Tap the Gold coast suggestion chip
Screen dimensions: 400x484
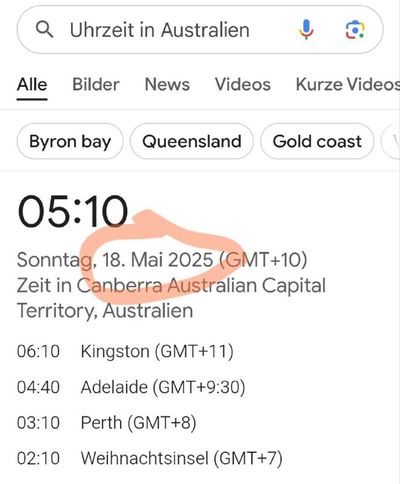pyautogui.click(x=317, y=141)
